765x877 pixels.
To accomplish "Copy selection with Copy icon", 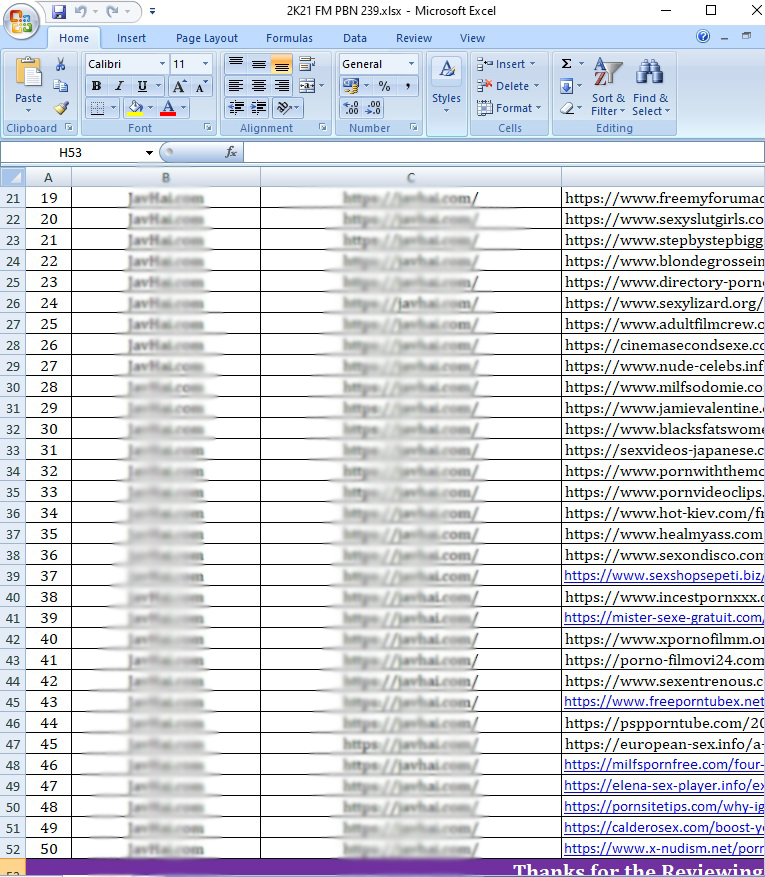I will [x=60, y=86].
